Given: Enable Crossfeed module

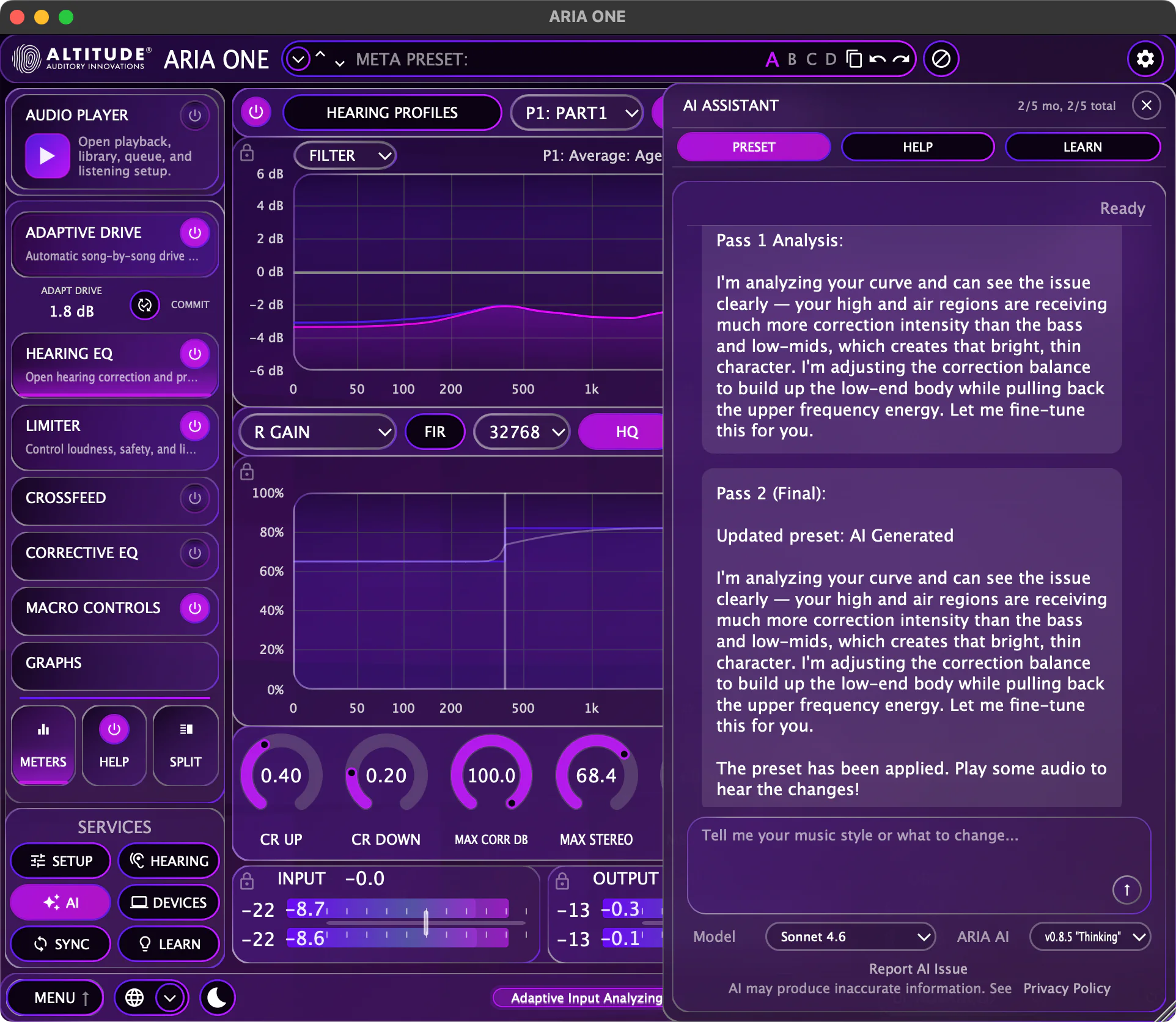Looking at the screenshot, I should tap(195, 498).
